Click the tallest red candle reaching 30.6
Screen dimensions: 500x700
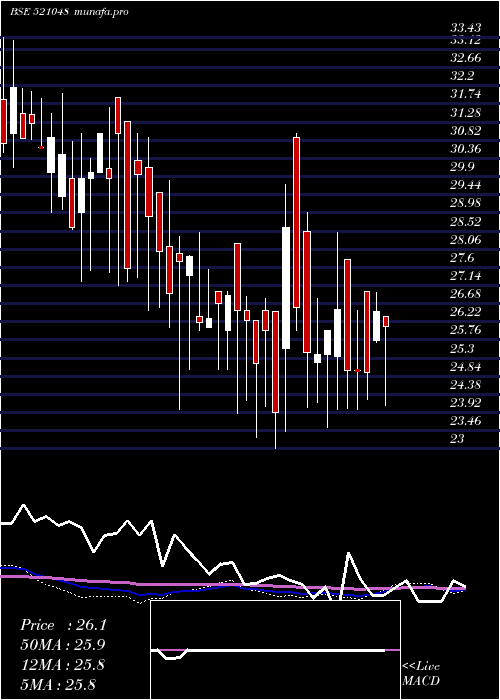coord(296,222)
